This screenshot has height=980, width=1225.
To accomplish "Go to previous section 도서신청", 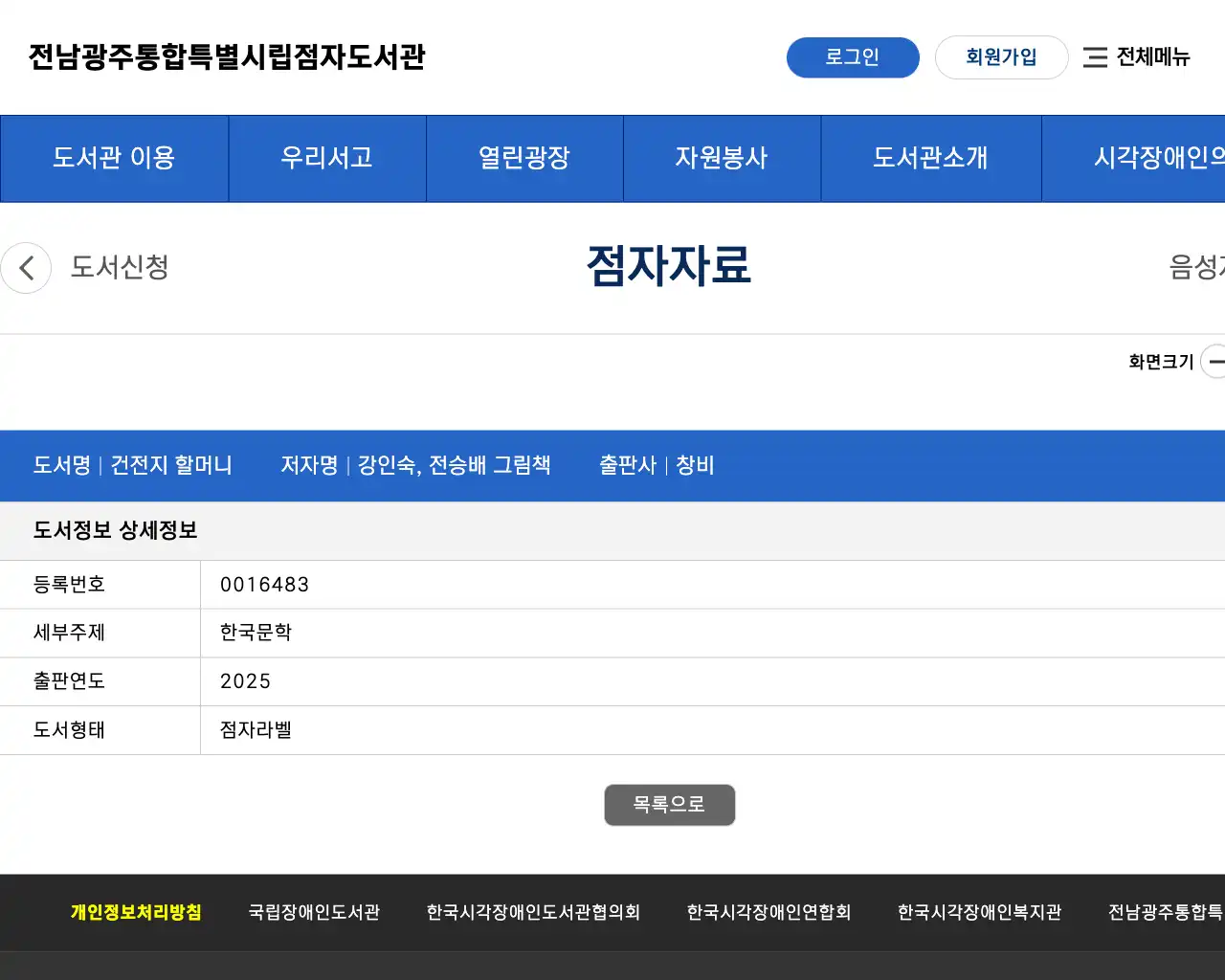I will pyautogui.click(x=120, y=267).
